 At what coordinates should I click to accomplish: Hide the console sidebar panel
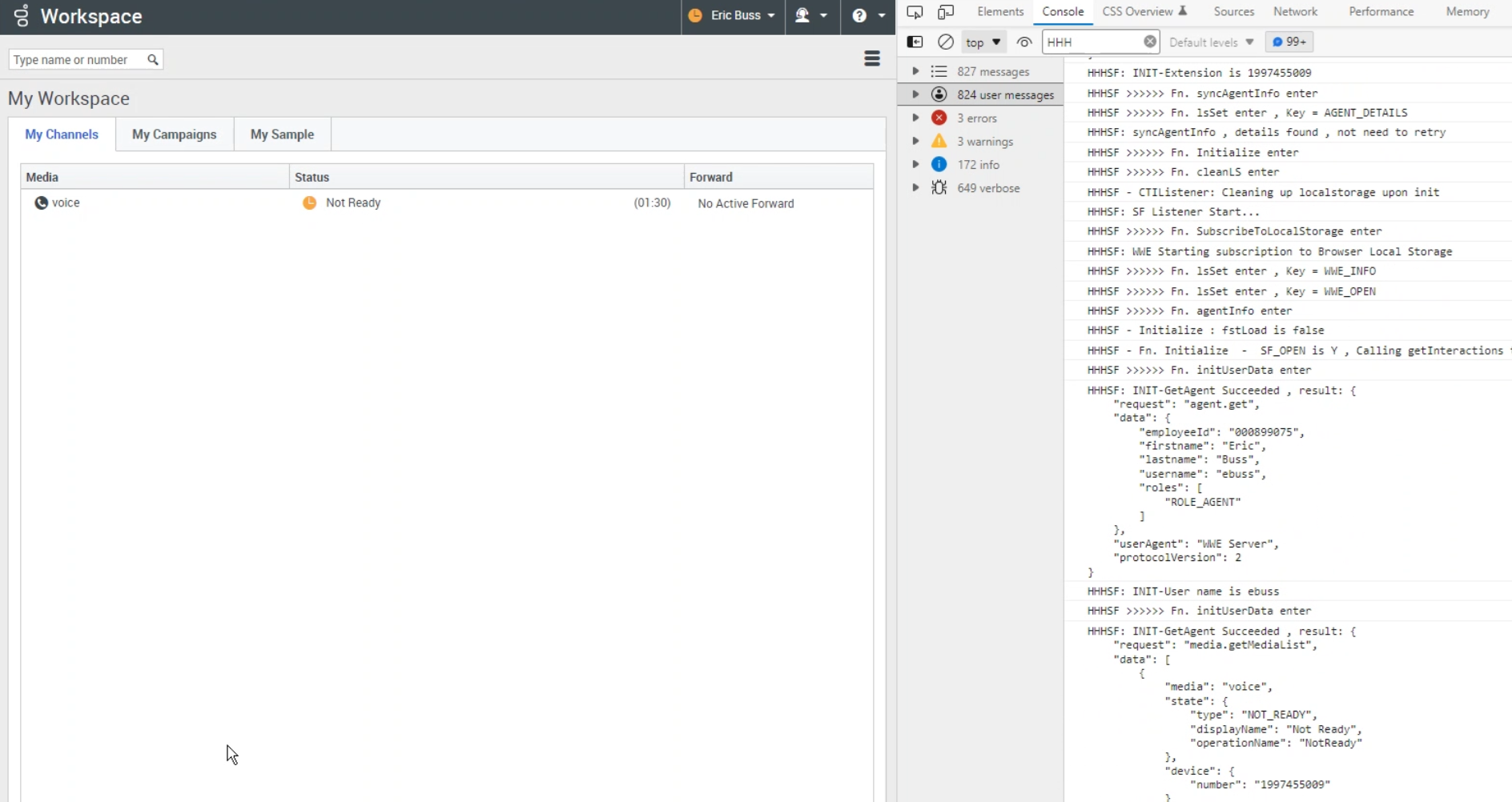click(915, 42)
